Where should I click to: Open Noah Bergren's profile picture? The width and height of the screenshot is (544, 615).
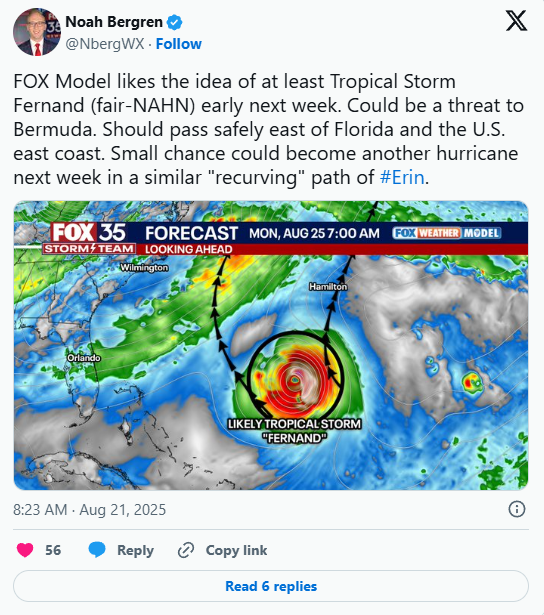click(x=37, y=32)
